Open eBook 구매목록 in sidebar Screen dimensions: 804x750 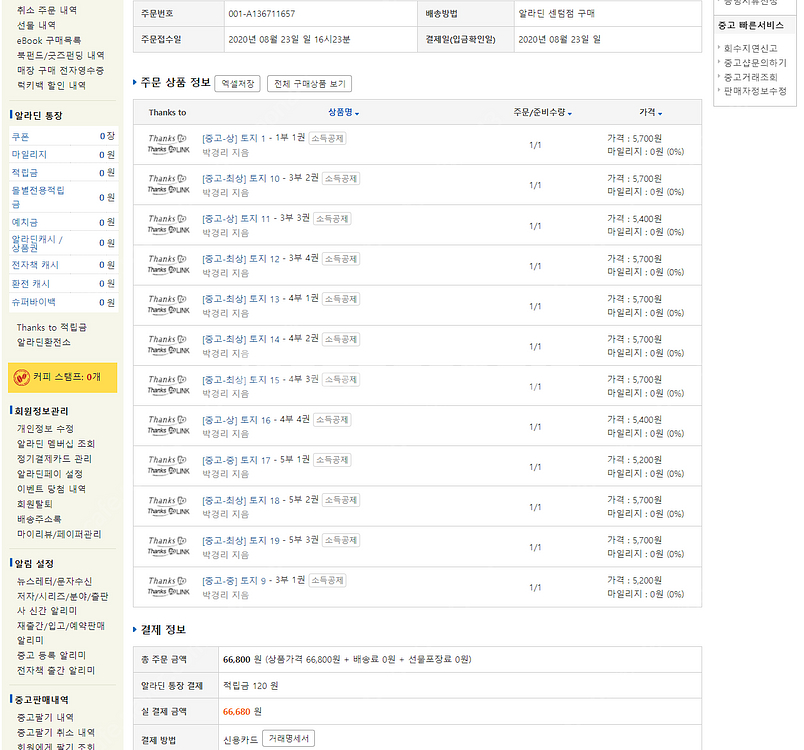(49, 40)
